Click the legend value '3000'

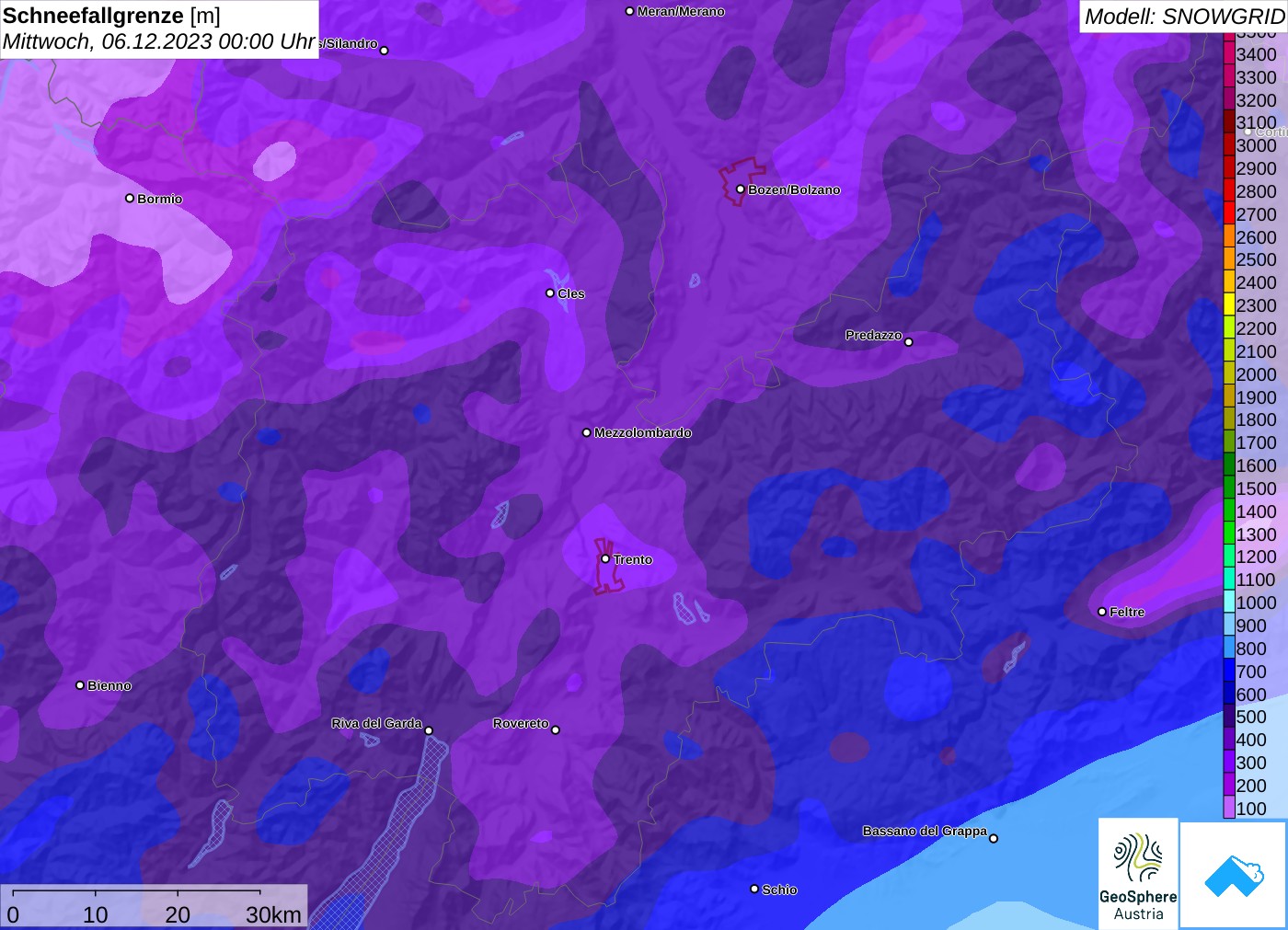coord(1256,145)
